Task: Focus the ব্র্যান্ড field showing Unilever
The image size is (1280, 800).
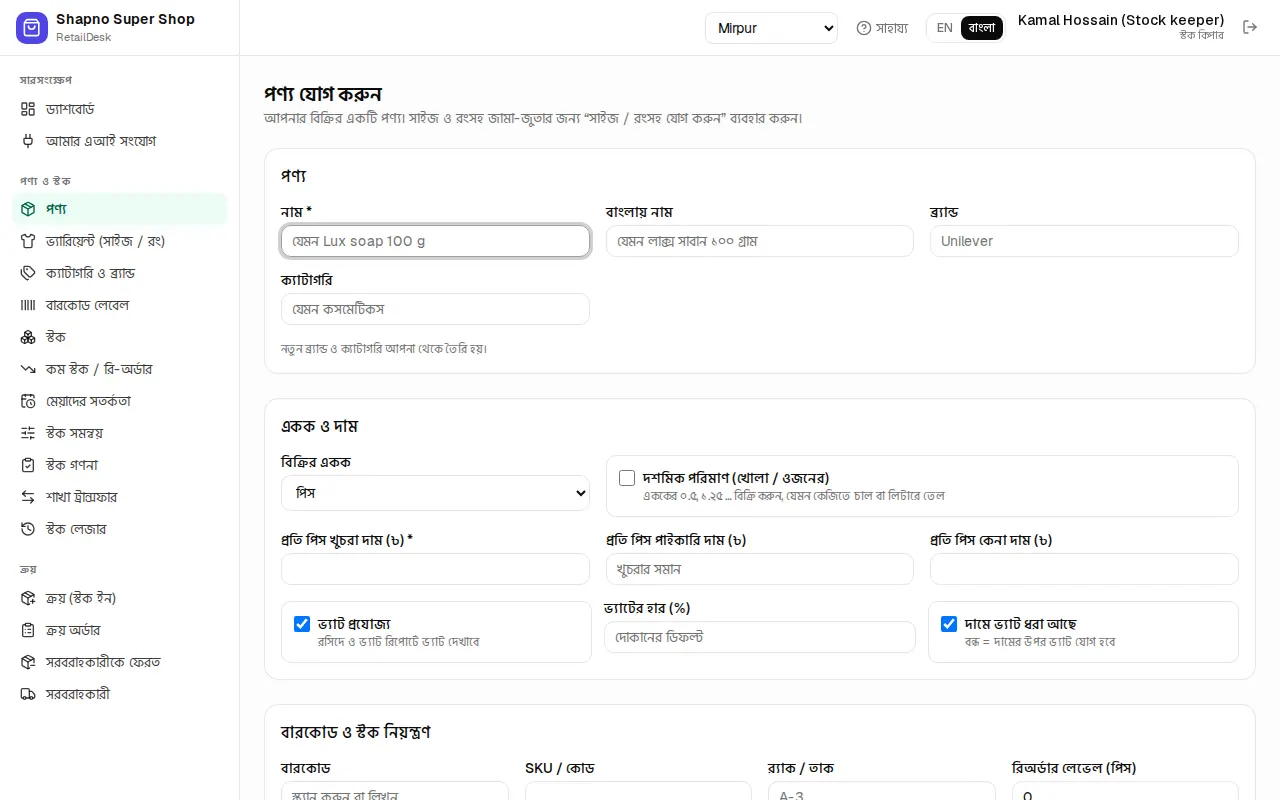Action: coord(1084,241)
